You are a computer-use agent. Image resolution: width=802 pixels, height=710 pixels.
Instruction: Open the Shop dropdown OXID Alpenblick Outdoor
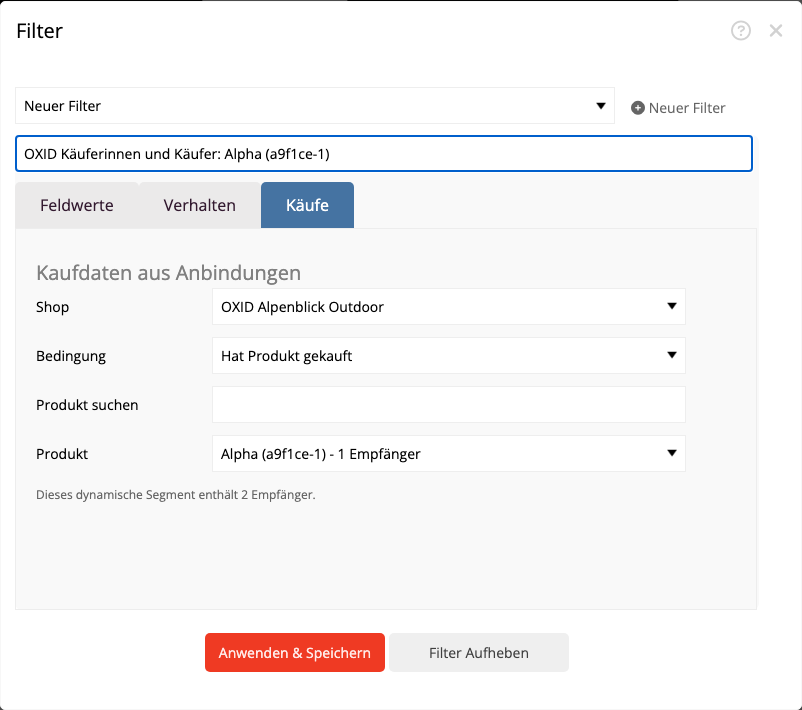[x=449, y=306]
